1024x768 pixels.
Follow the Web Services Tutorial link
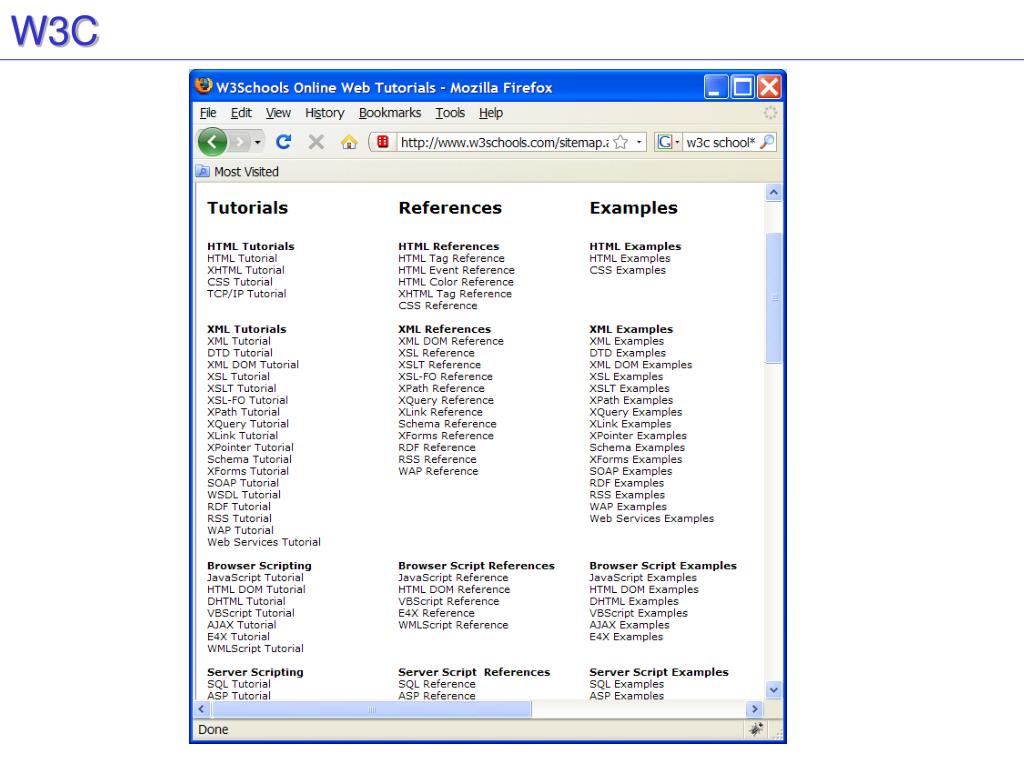point(264,541)
